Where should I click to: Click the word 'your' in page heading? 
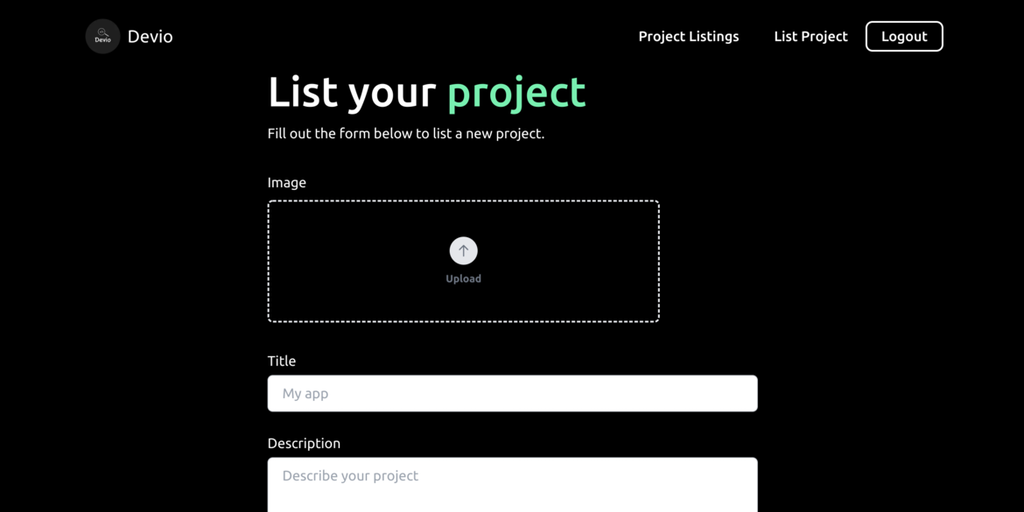pos(392,93)
